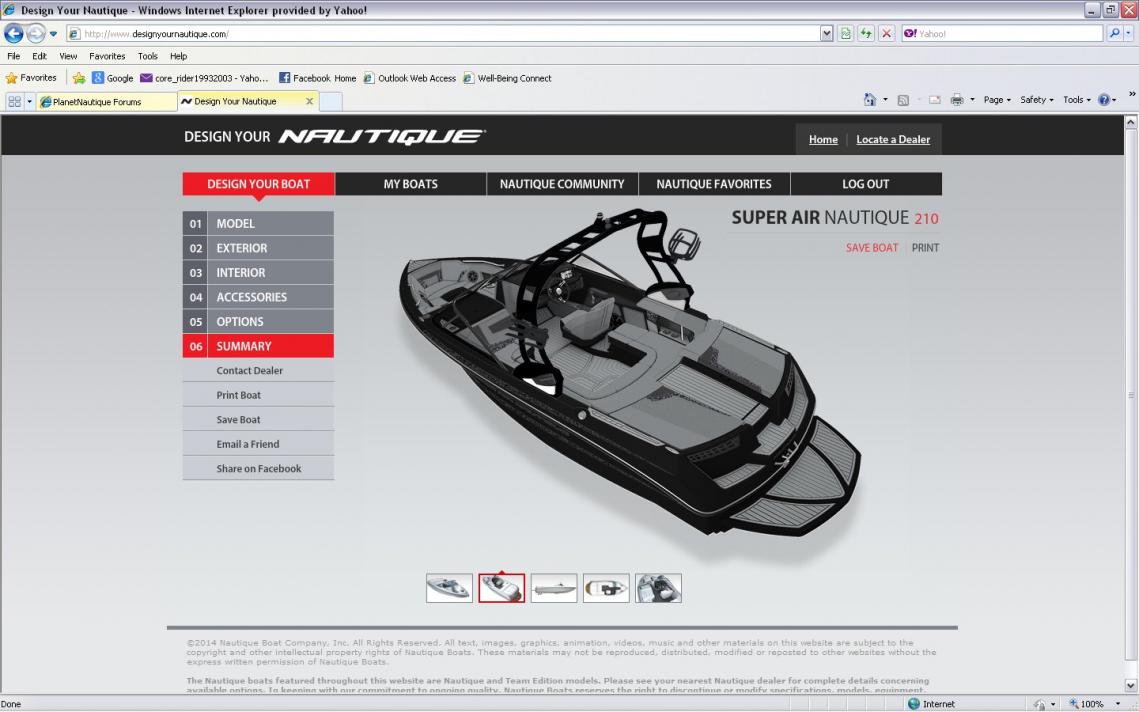
Task: Click the printer icon in command bar
Action: [957, 100]
